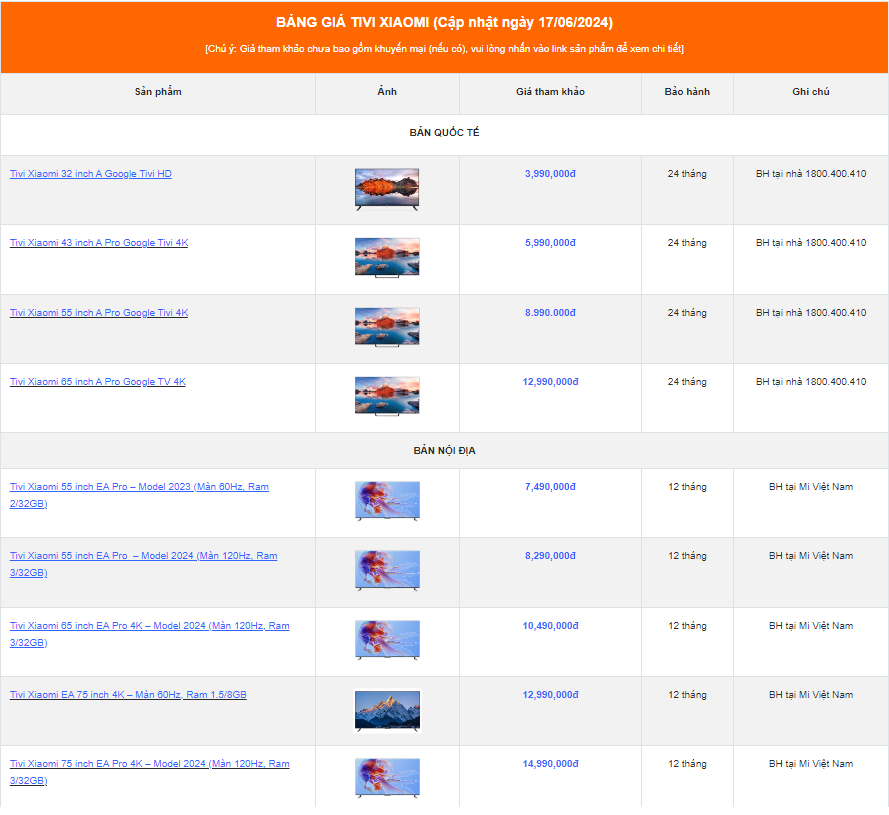Open 65 inch EA Pro 4K Model 2024 link
The height and width of the screenshot is (815, 889).
coord(149,634)
